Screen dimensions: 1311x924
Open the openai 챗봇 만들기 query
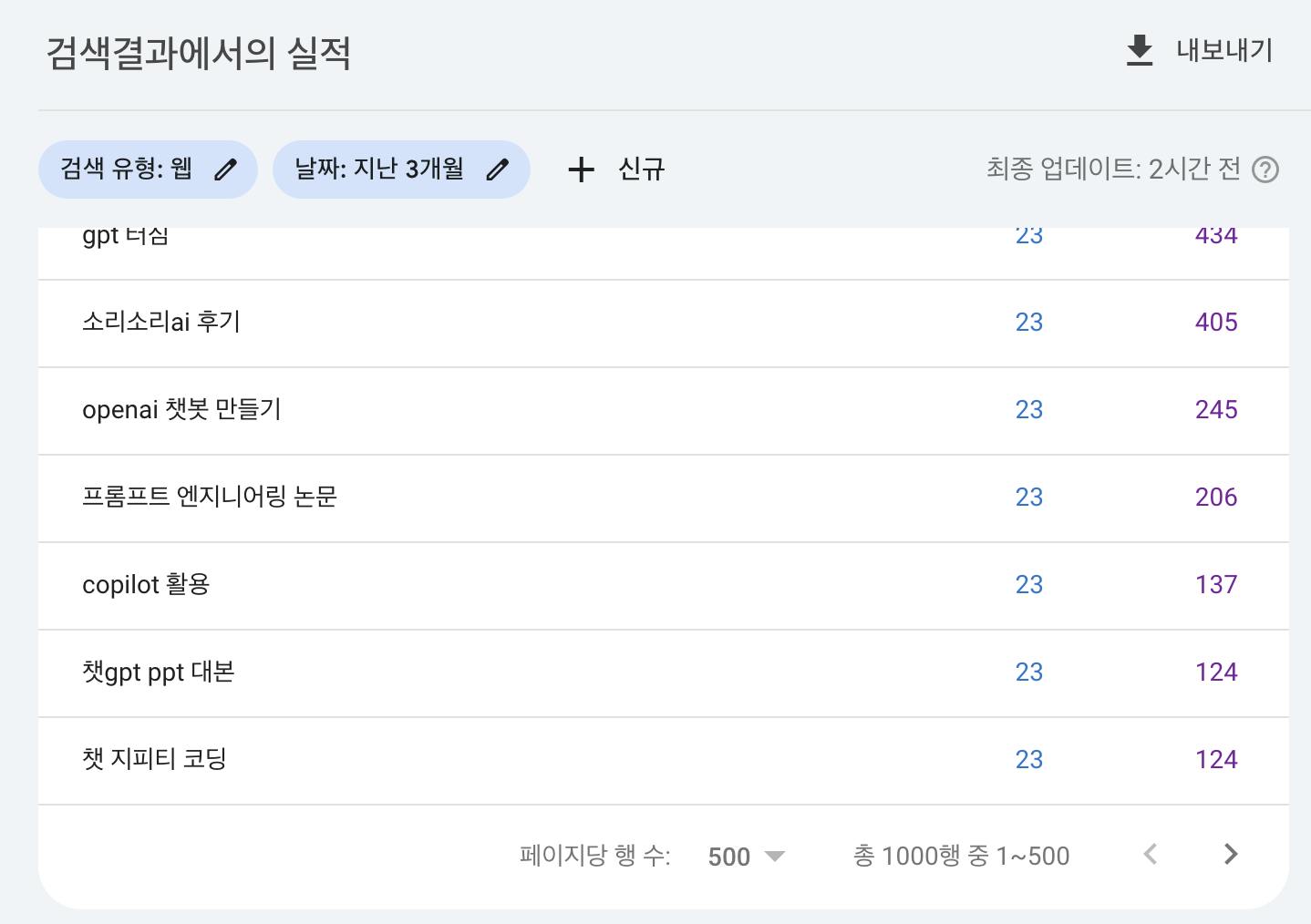coord(181,410)
